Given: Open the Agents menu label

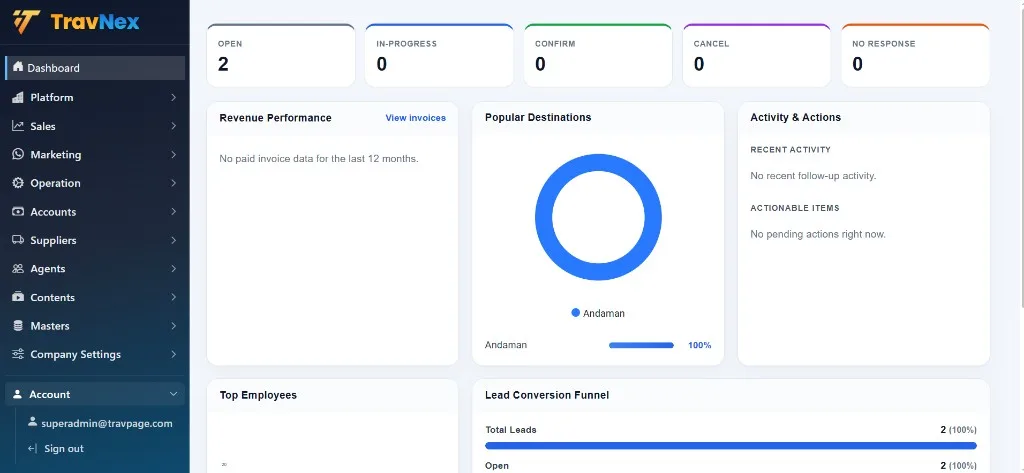Looking at the screenshot, I should (x=48, y=269).
